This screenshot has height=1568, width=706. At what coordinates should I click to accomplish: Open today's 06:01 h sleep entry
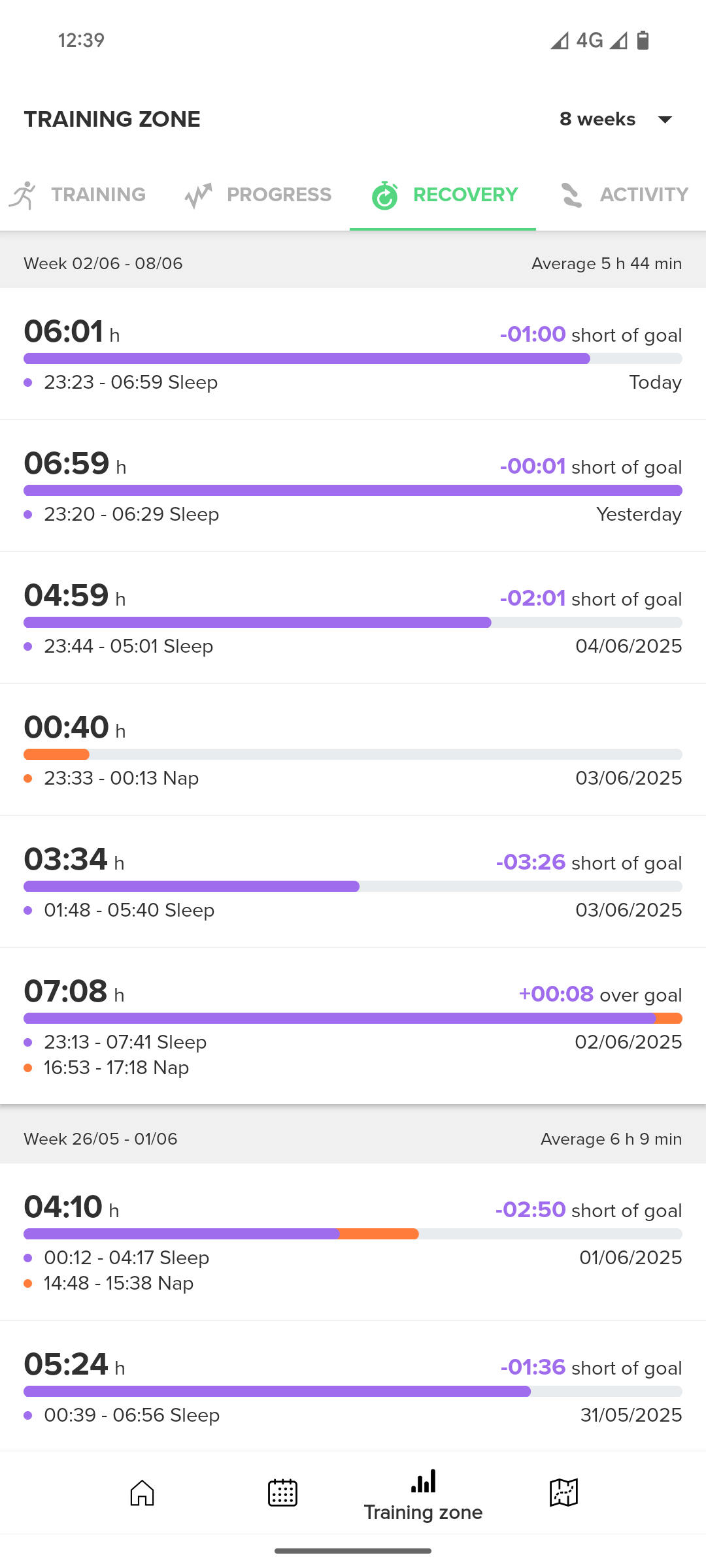click(x=353, y=354)
